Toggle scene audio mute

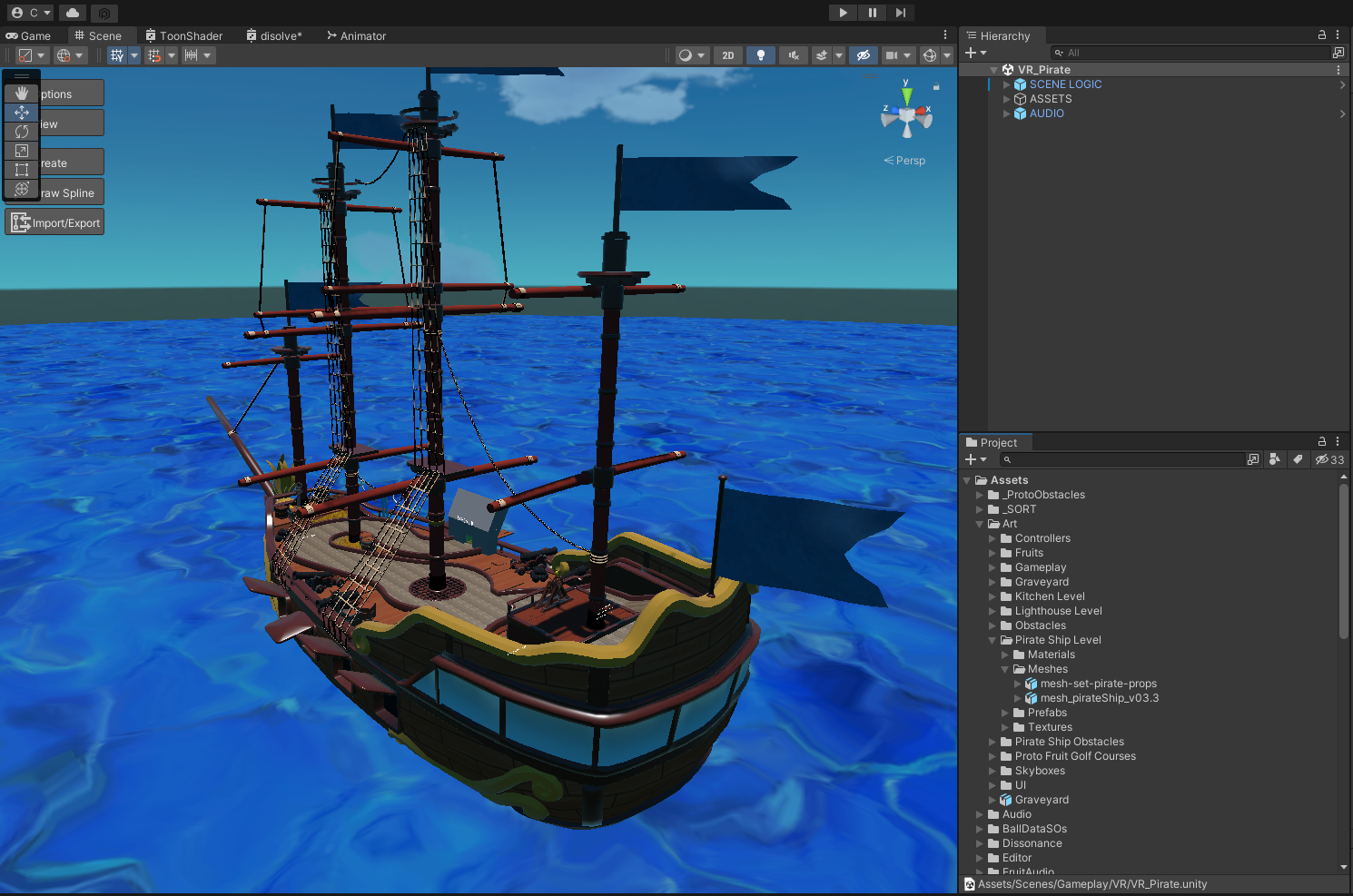(794, 55)
